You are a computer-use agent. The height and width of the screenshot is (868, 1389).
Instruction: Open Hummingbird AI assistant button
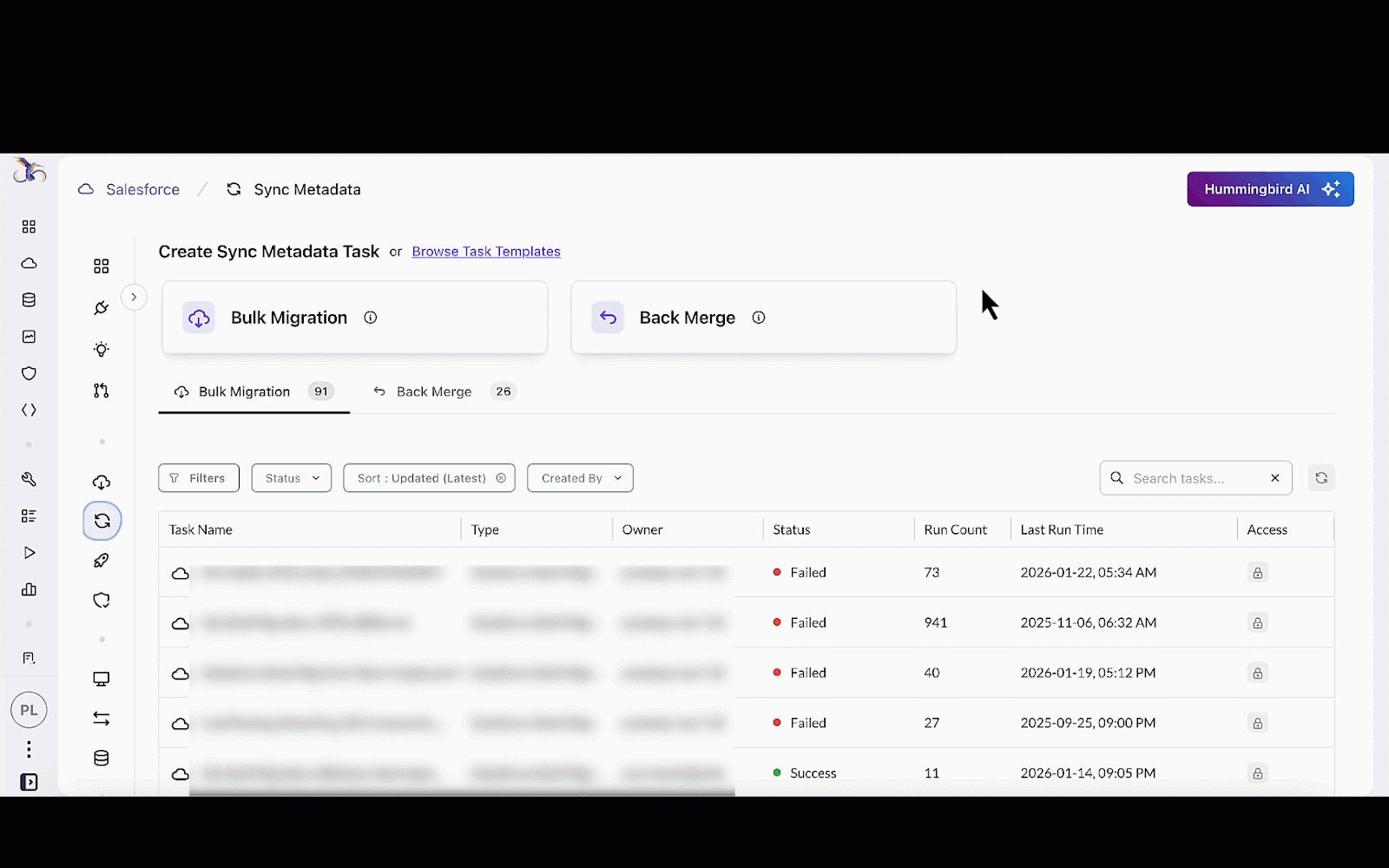tap(1269, 189)
